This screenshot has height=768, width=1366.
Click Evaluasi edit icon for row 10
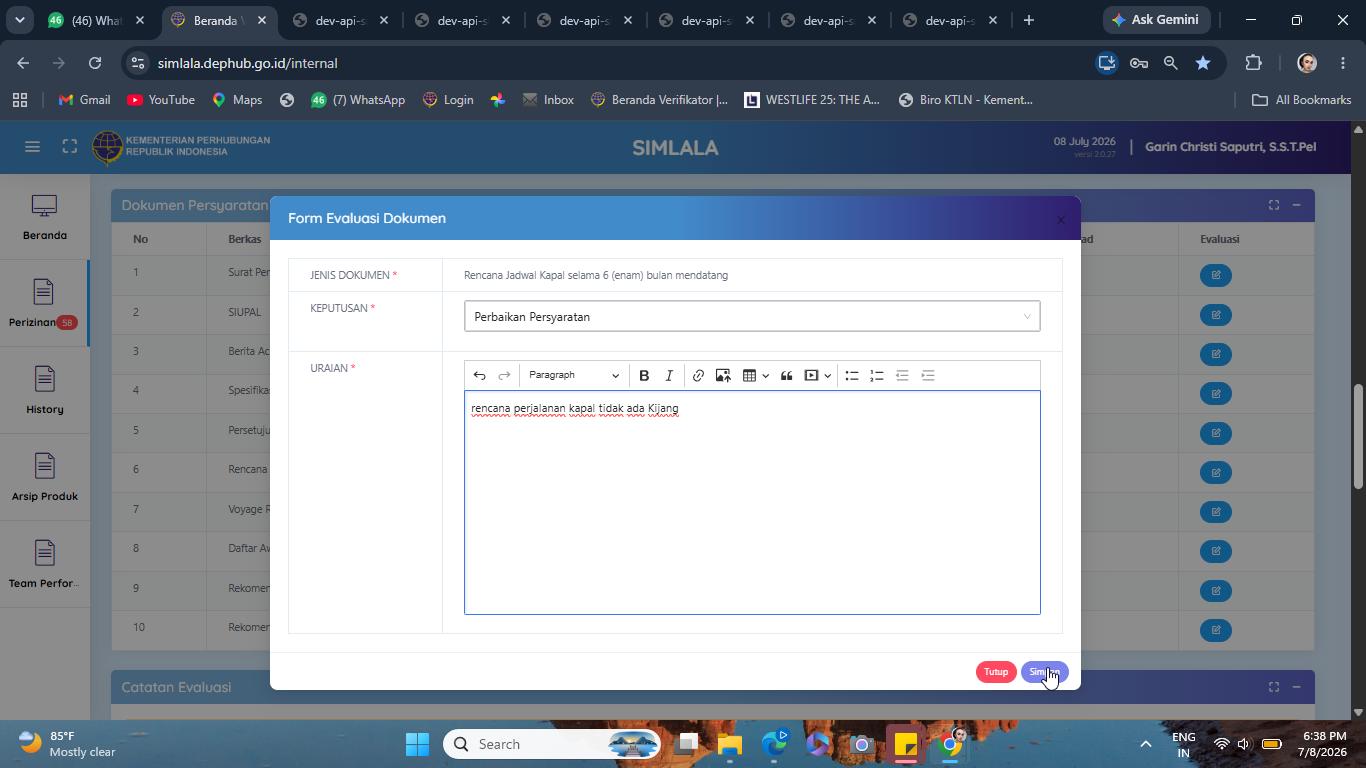(x=1216, y=630)
